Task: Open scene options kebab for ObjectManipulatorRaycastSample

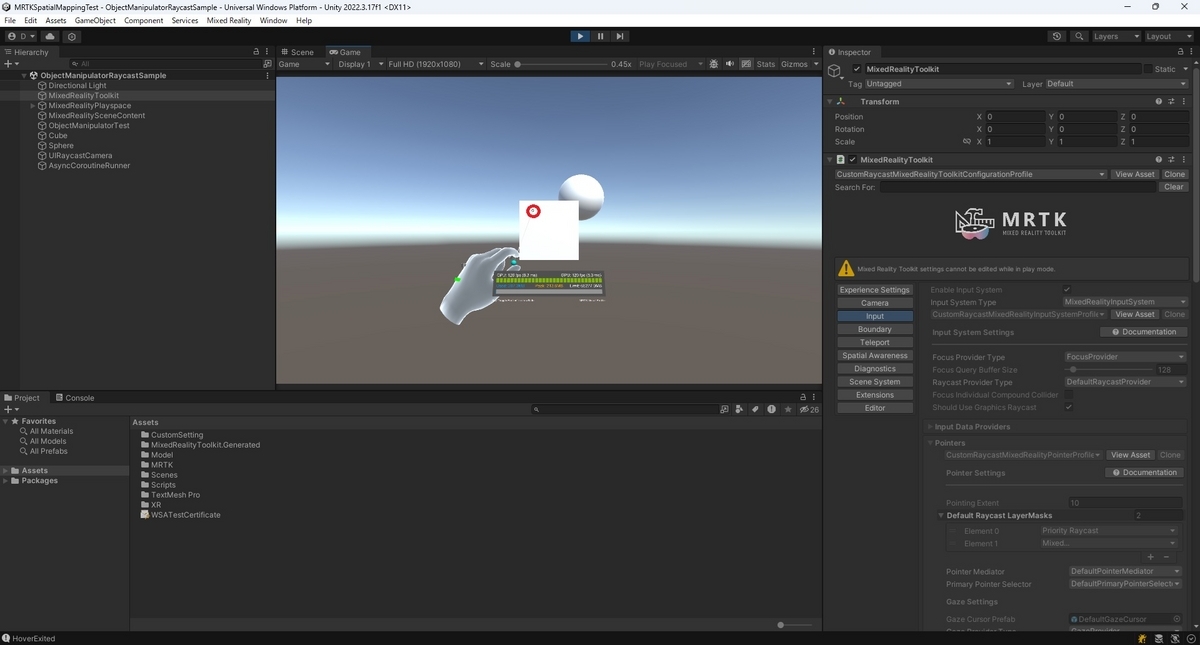Action: (x=267, y=75)
